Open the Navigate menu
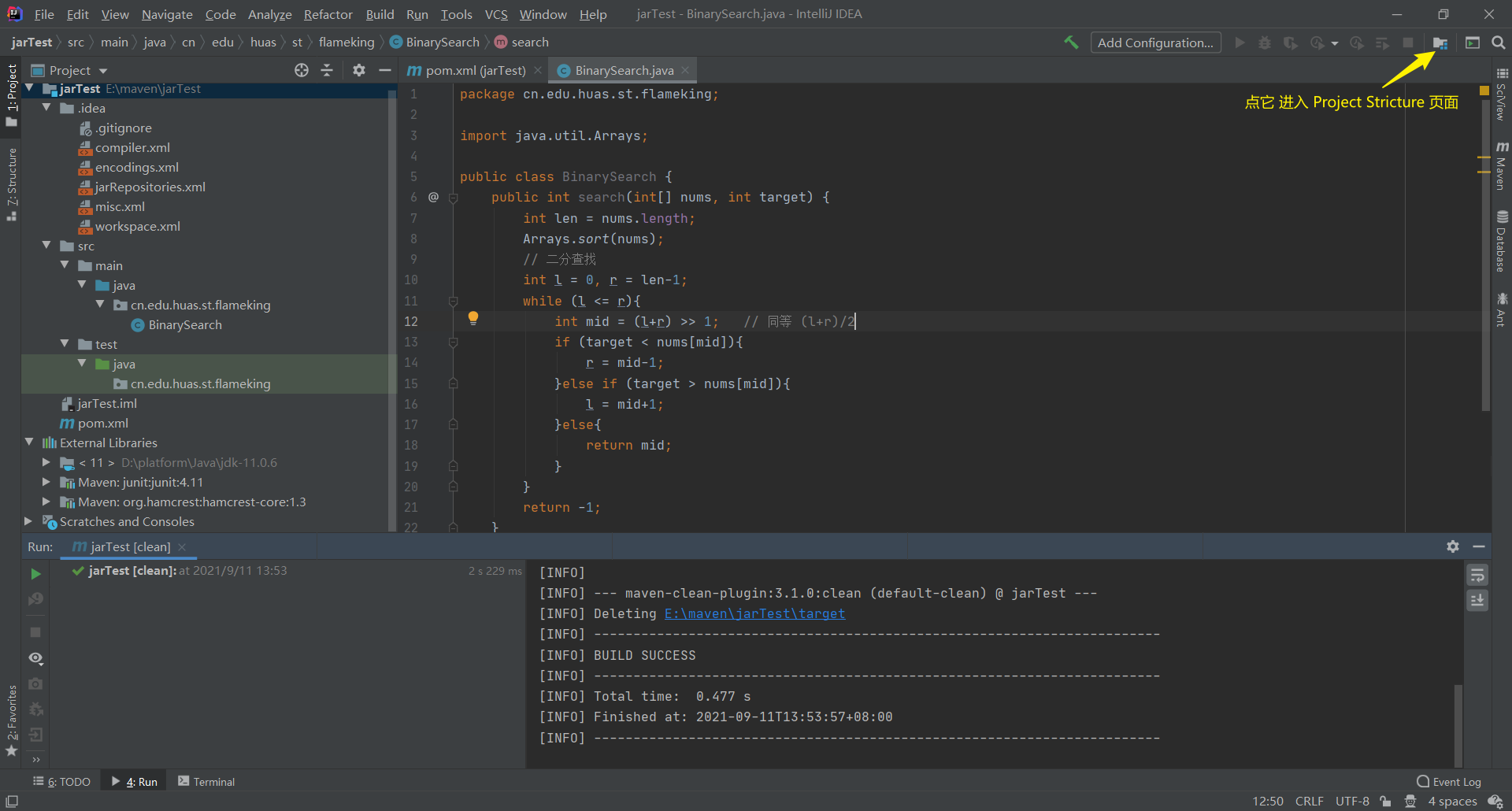This screenshot has height=811, width=1512. [167, 14]
